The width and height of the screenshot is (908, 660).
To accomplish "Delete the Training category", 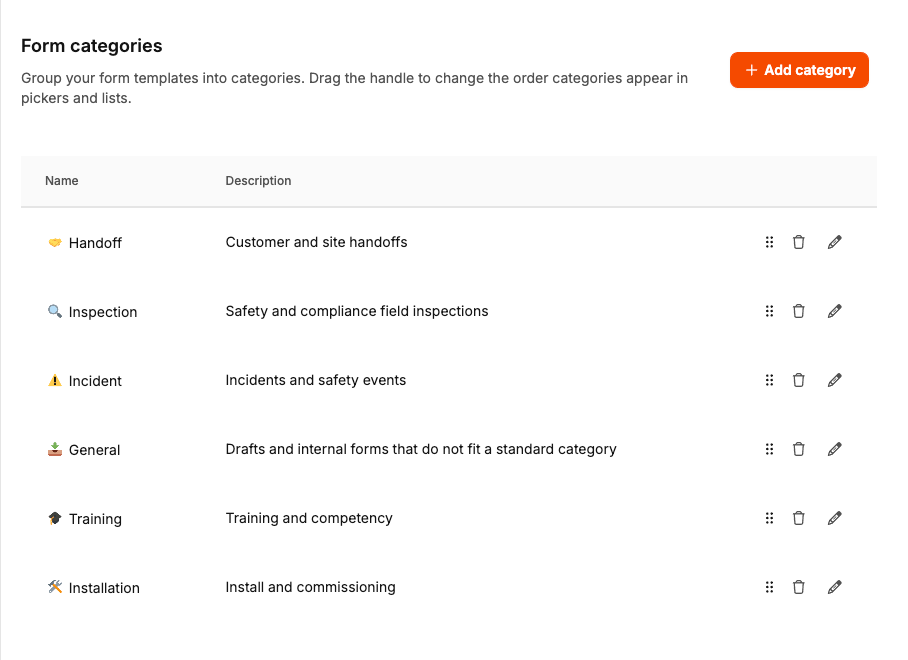I will [x=798, y=518].
